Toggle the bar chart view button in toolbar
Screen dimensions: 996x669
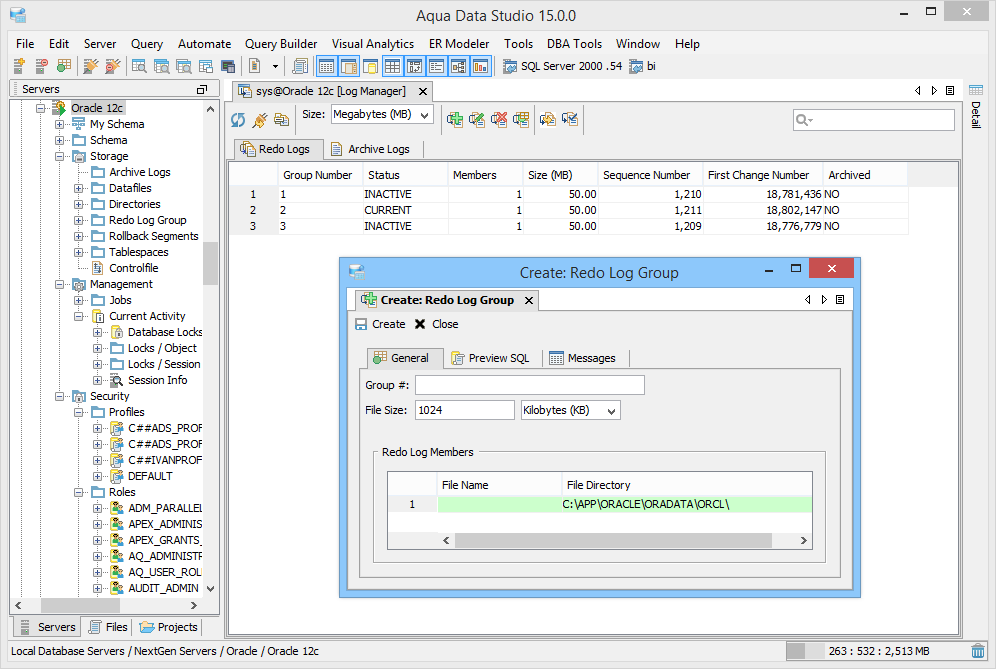[480, 66]
